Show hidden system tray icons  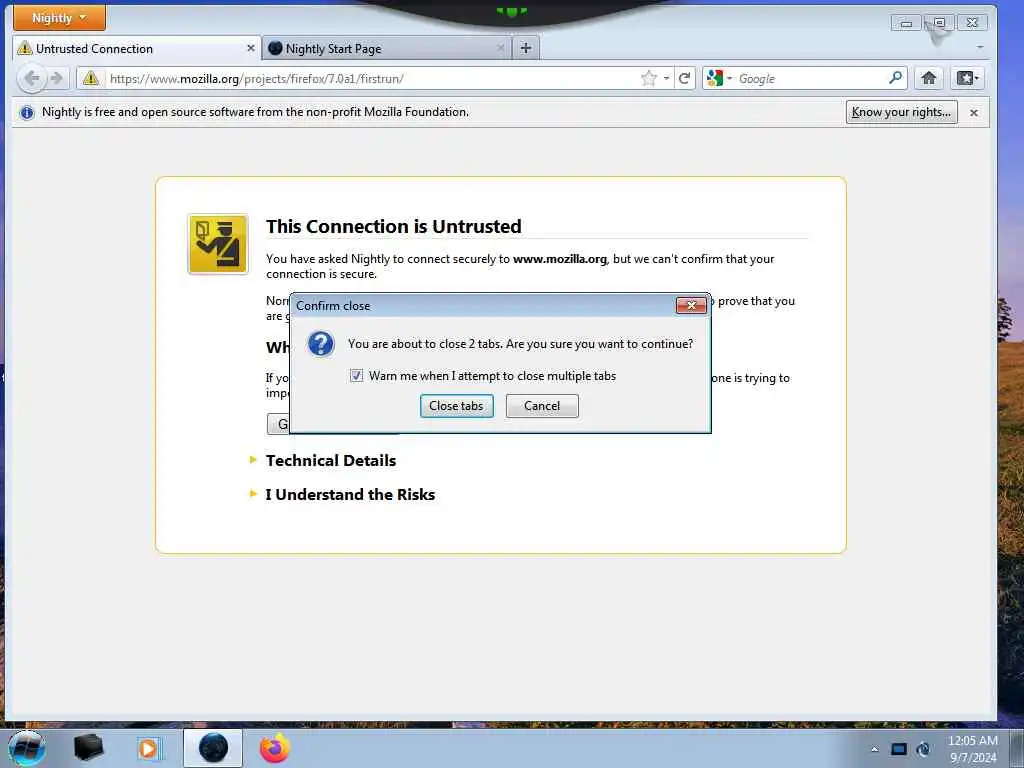[874, 749]
